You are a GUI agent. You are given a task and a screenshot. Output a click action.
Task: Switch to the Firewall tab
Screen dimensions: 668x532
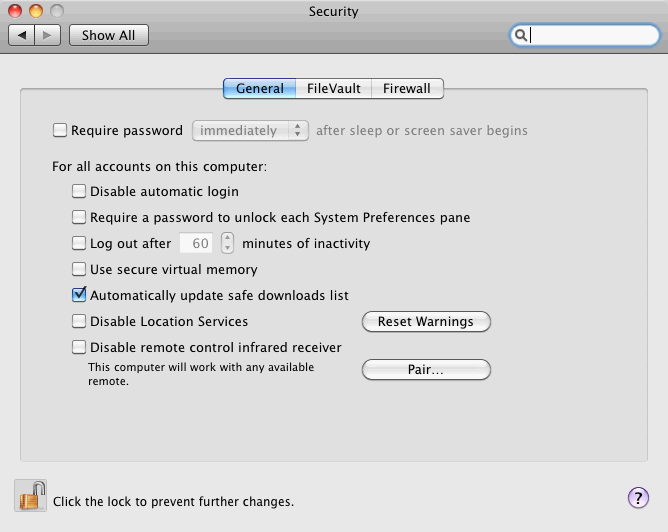coord(406,88)
